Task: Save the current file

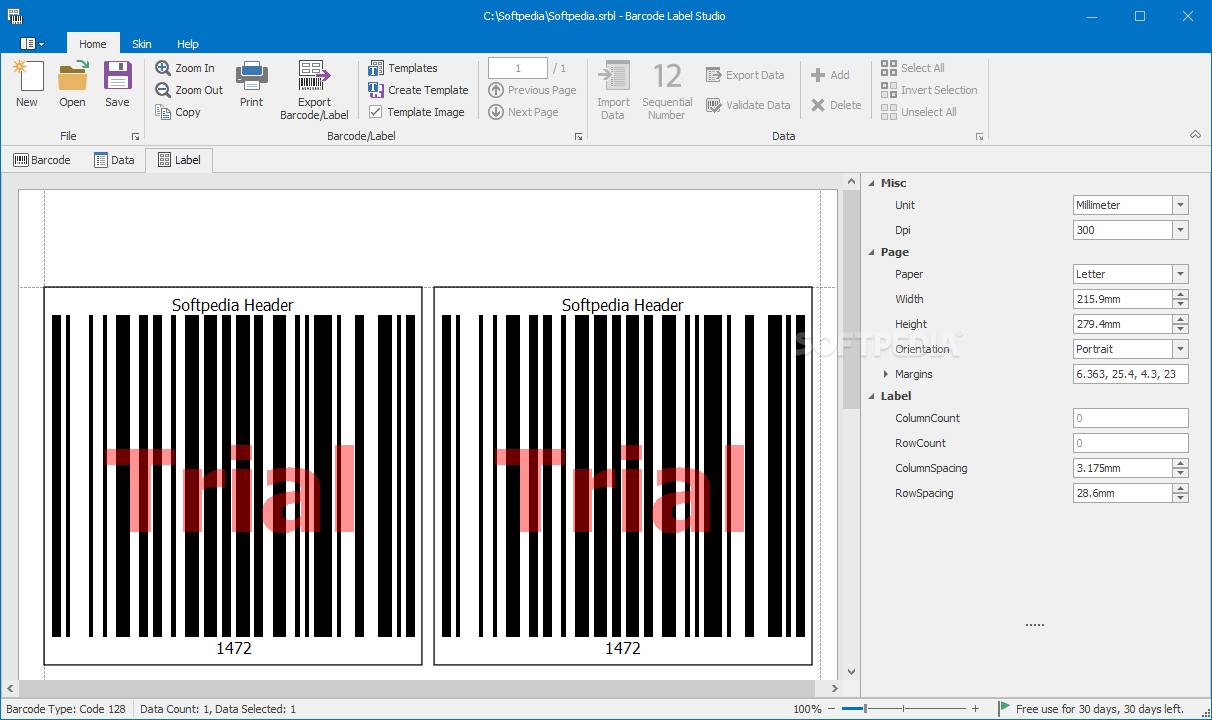Action: tap(117, 85)
